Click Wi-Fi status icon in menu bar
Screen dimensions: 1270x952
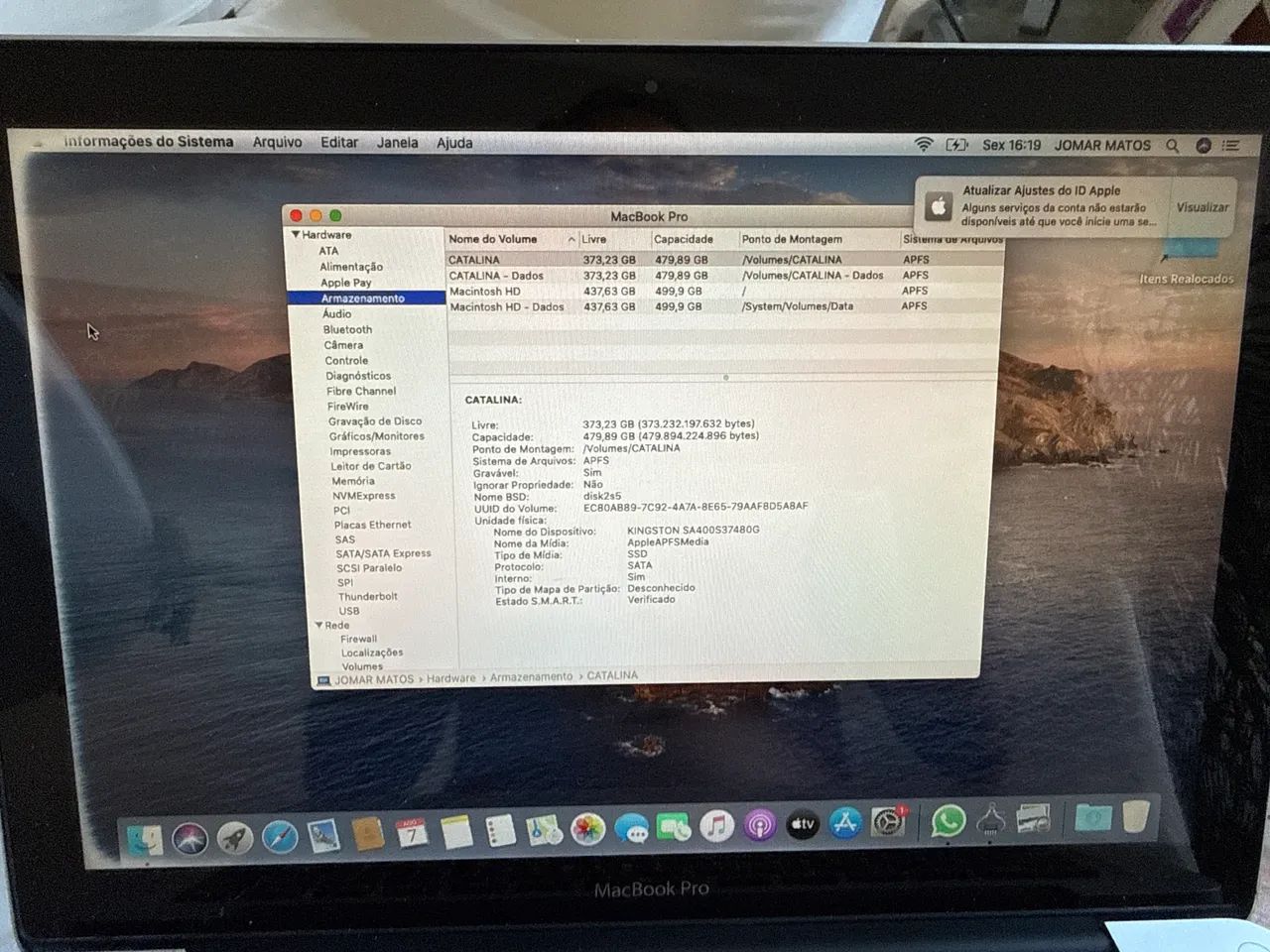coord(924,145)
